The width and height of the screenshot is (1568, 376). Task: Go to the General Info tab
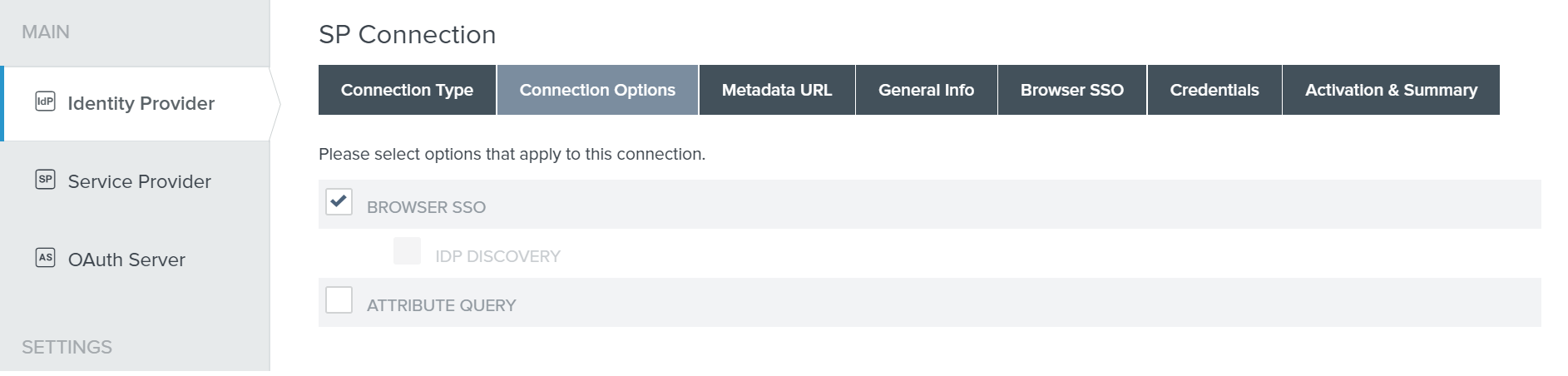926,90
